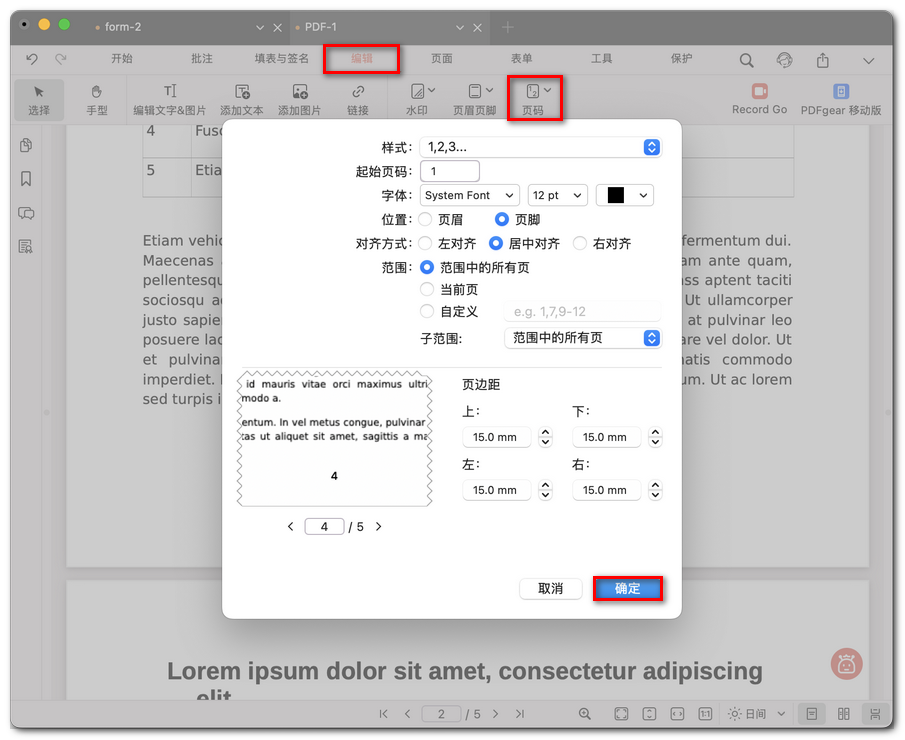Open the comments sidebar panel
Image resolution: width=905 pixels, height=740 pixels.
click(26, 213)
